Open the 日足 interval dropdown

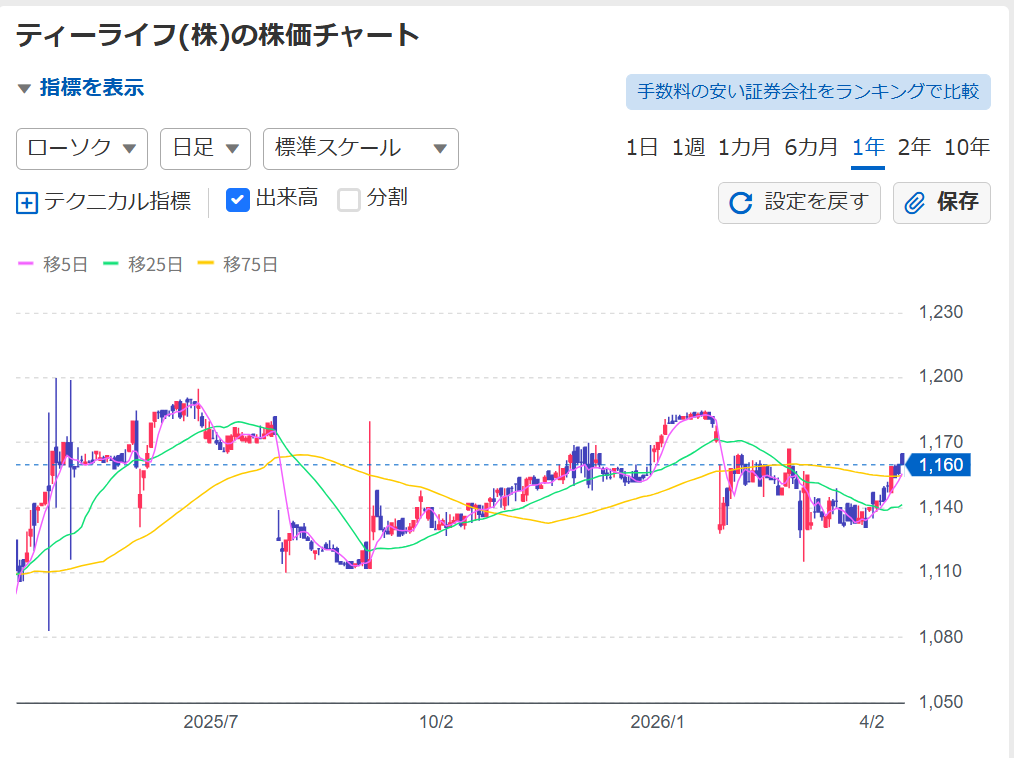click(x=205, y=149)
